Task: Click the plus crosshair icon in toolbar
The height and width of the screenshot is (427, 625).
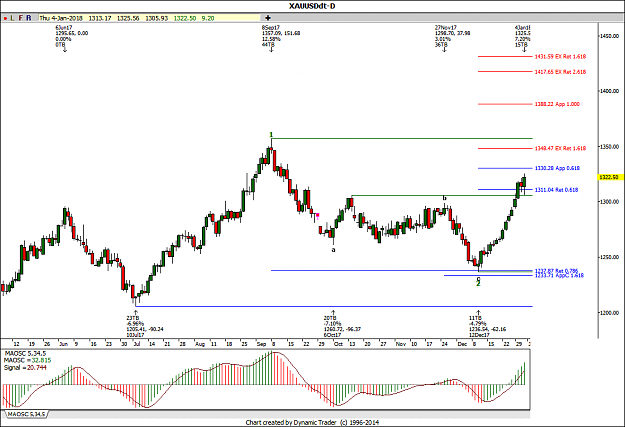Action: 268,18
